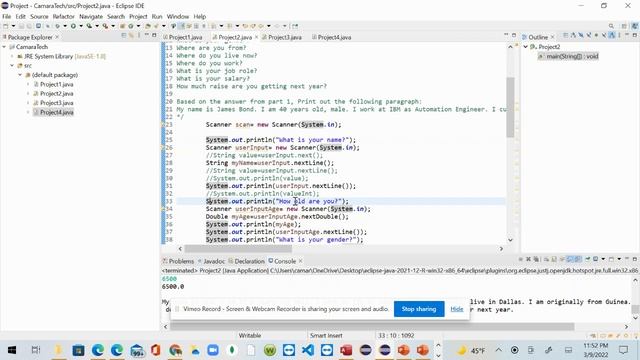
Task: Expand the JRE System Library node
Action: [x=12, y=56]
